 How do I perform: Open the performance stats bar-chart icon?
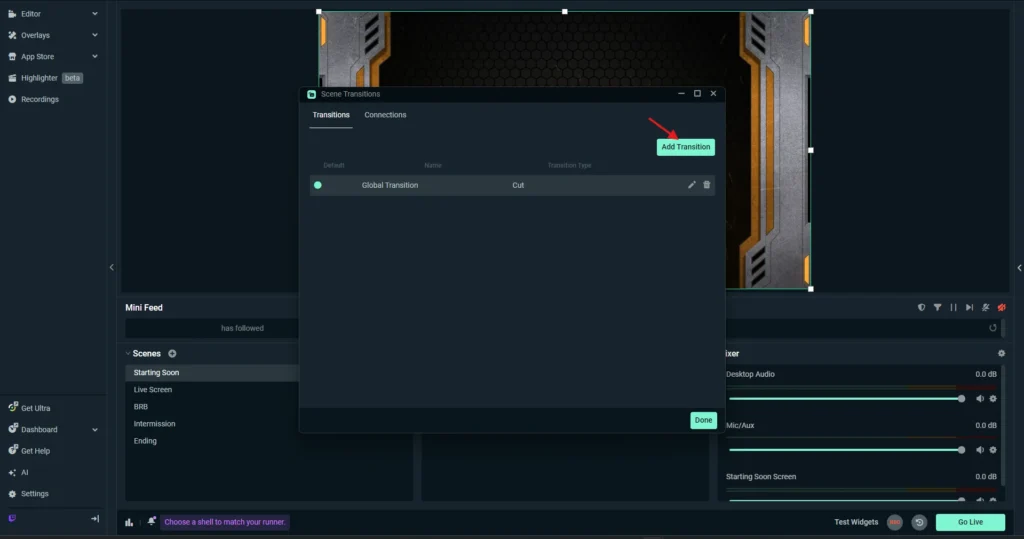coord(129,522)
